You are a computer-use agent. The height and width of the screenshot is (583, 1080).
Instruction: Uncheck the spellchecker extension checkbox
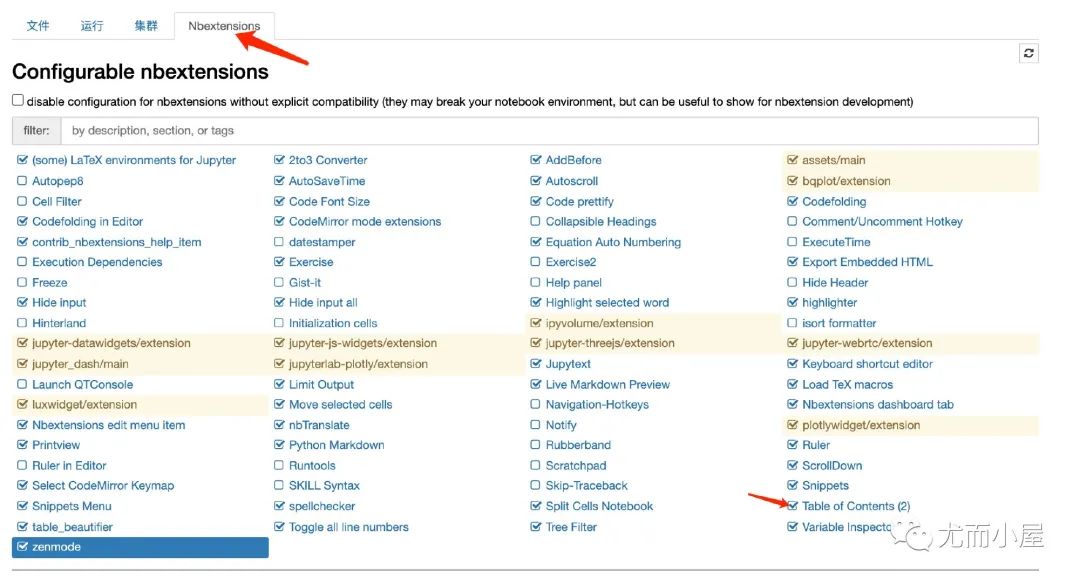pos(279,506)
